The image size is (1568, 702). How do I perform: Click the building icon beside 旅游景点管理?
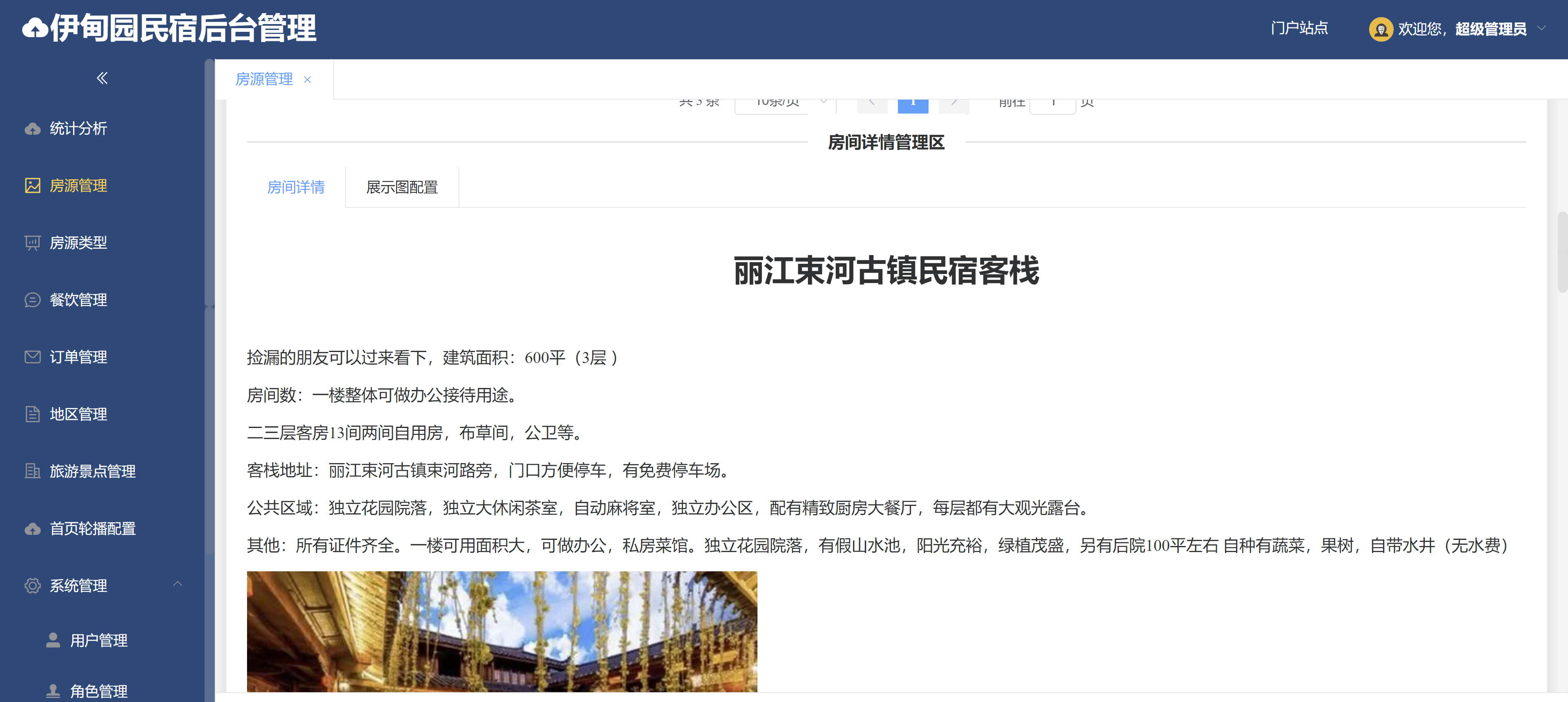click(x=32, y=471)
